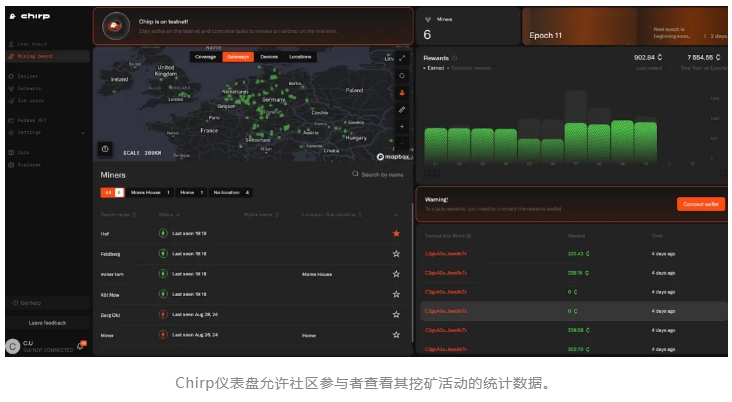Switch map to Gateways tab
Viewport: 732px width, 402px height.
(x=238, y=57)
